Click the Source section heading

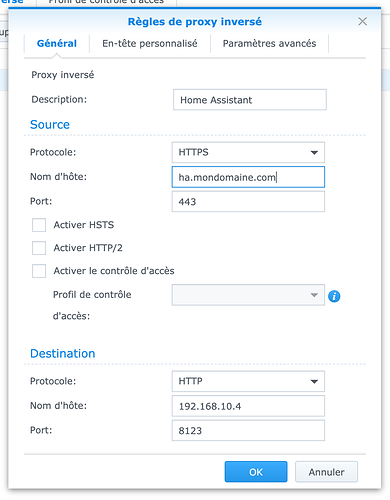50,125
